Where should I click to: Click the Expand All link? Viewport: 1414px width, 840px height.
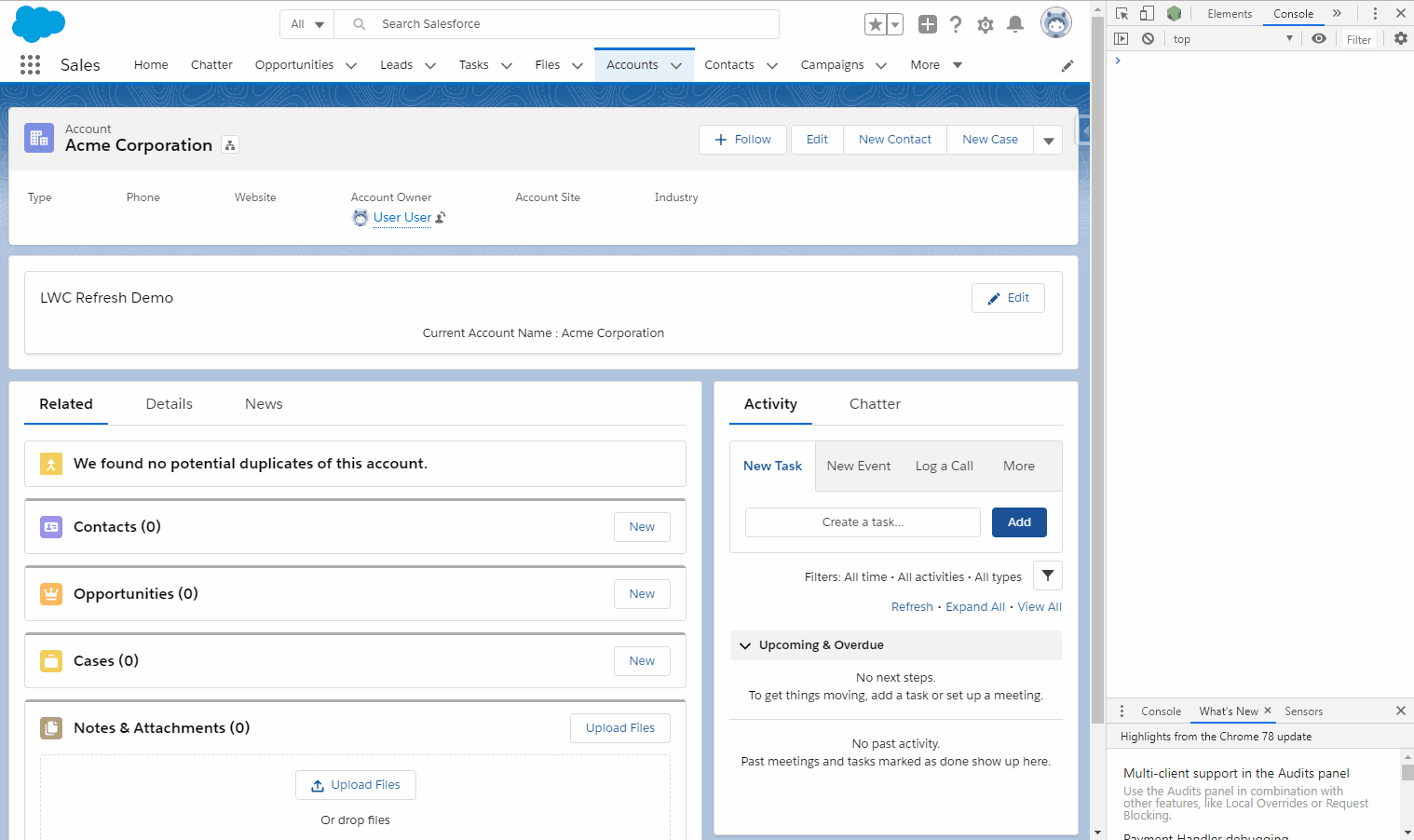[x=975, y=607]
